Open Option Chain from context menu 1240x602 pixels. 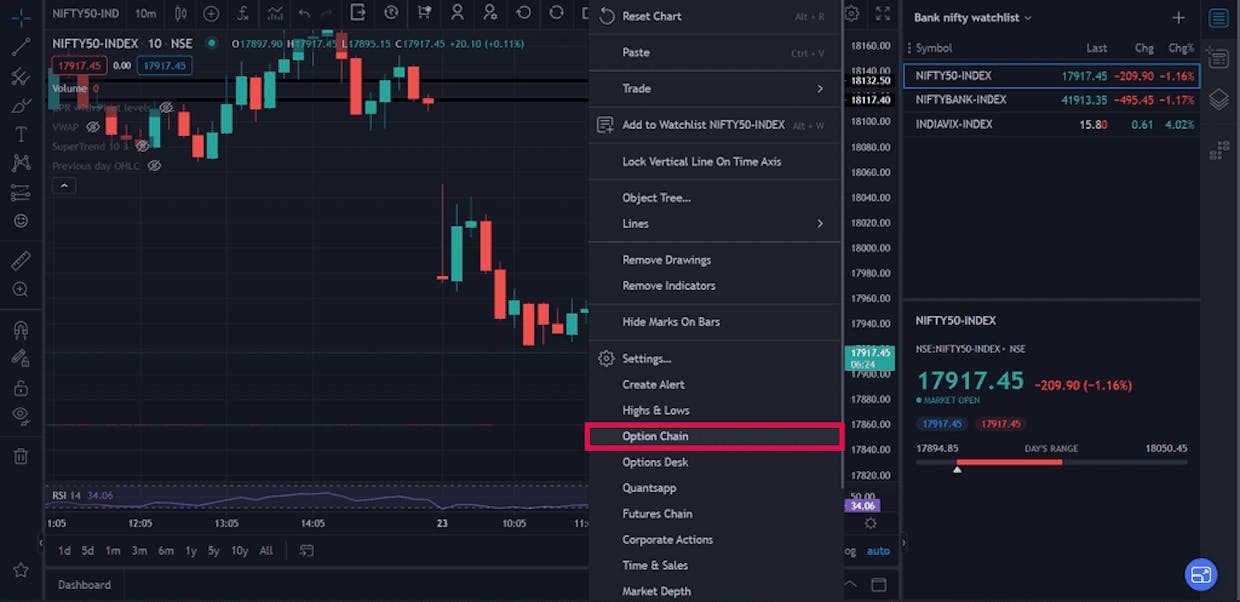point(715,436)
